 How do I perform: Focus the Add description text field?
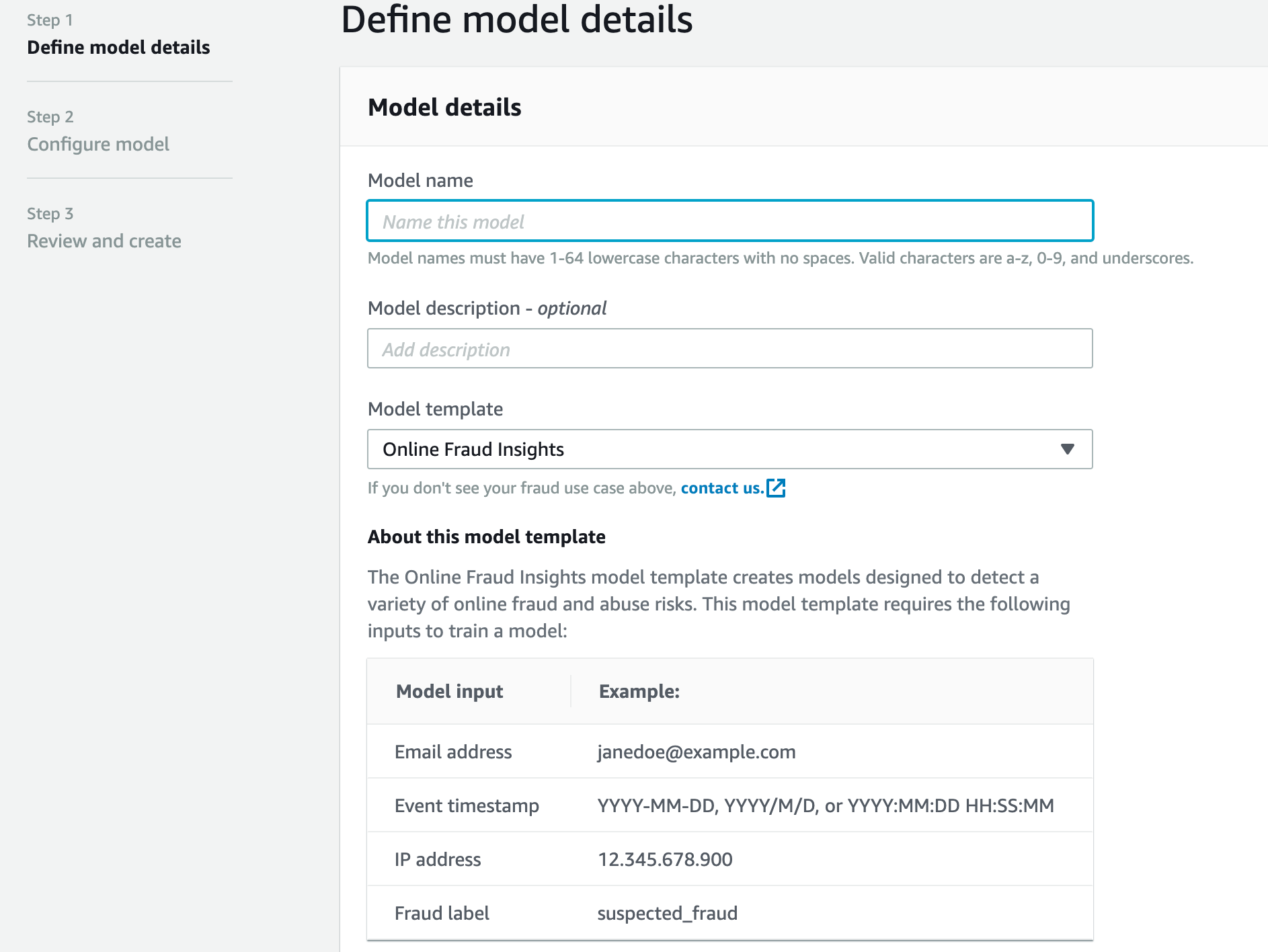pyautogui.click(x=729, y=349)
